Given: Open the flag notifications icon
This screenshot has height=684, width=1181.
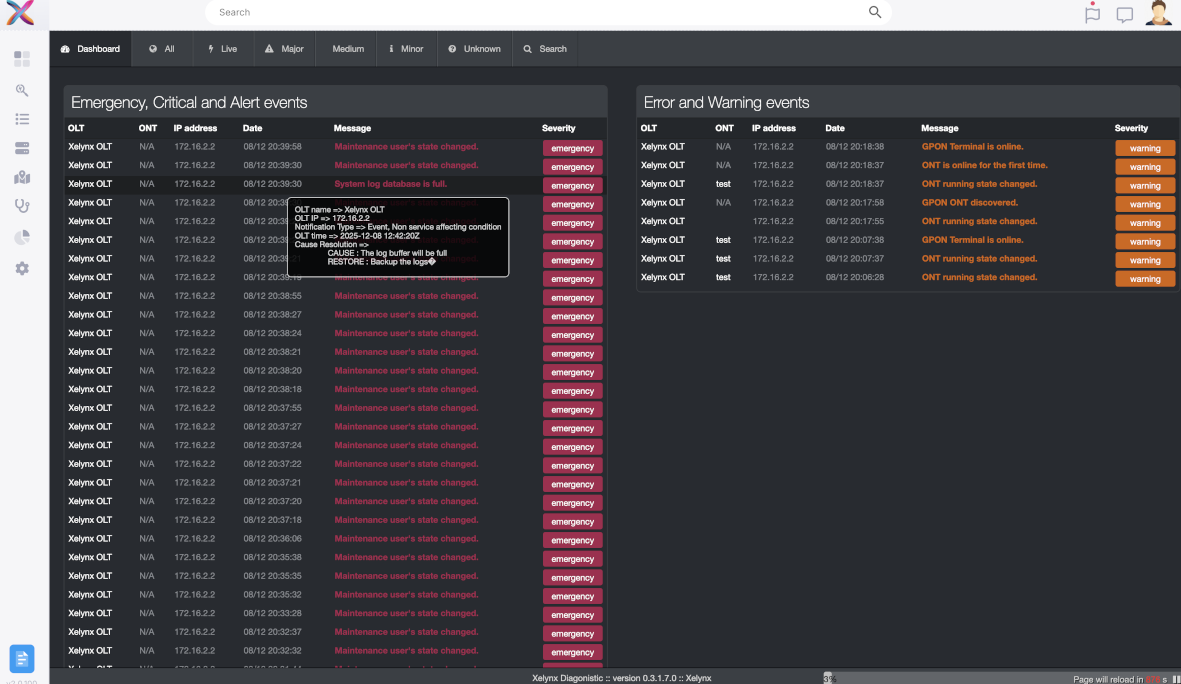Looking at the screenshot, I should 1092,14.
